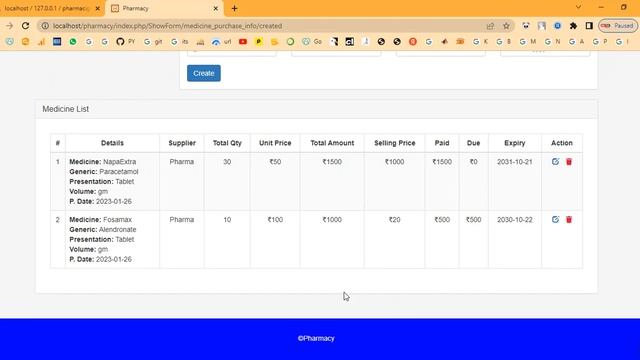Select the Fosamax medicine name
Screen dimensions: 640x360
click(118, 220)
